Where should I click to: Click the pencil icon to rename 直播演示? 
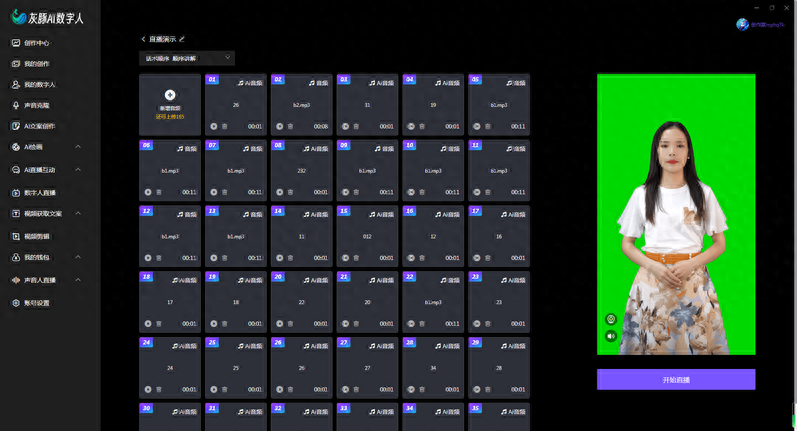[x=182, y=39]
